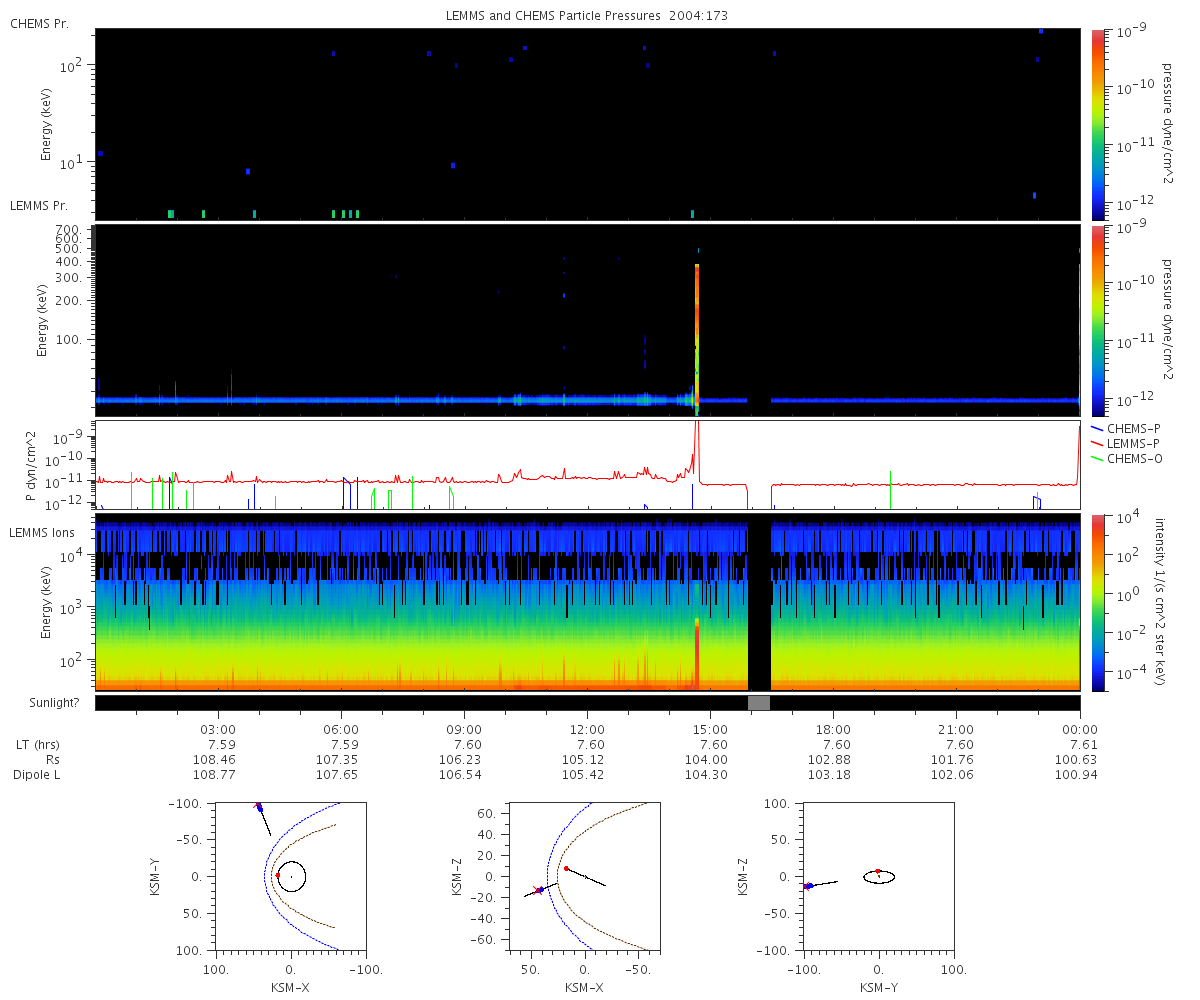1200x1000 pixels.
Task: Click the pressure color bar beside CHEMS panel
Action: point(1098,124)
